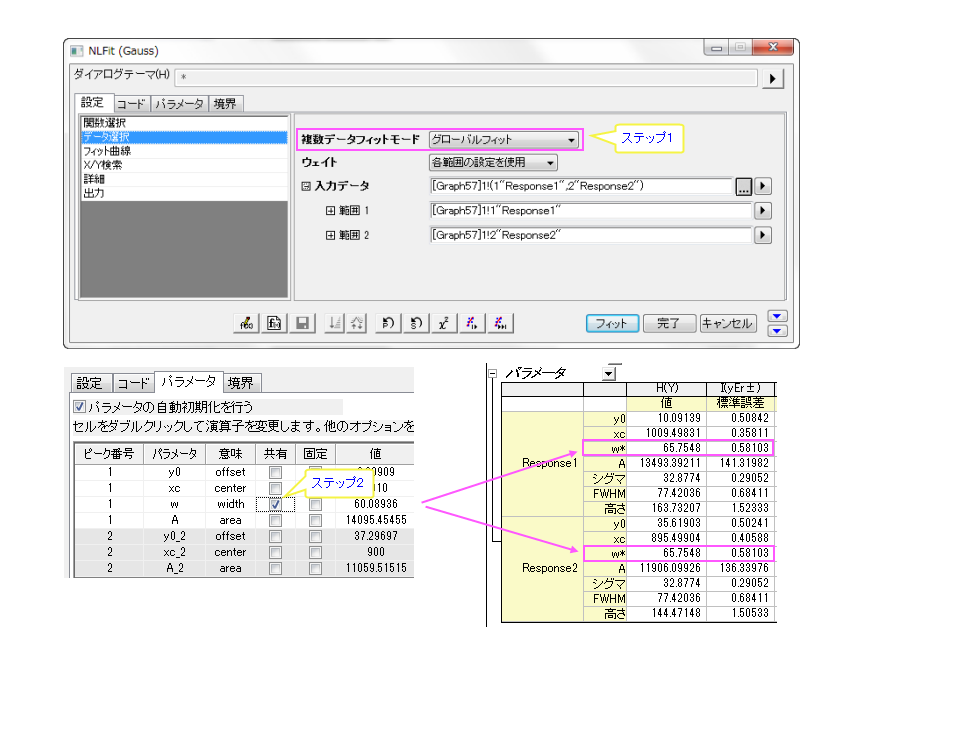Switch to パラメータ tab in NLFit dialog
This screenshot has height=750, width=976.
(x=179, y=104)
